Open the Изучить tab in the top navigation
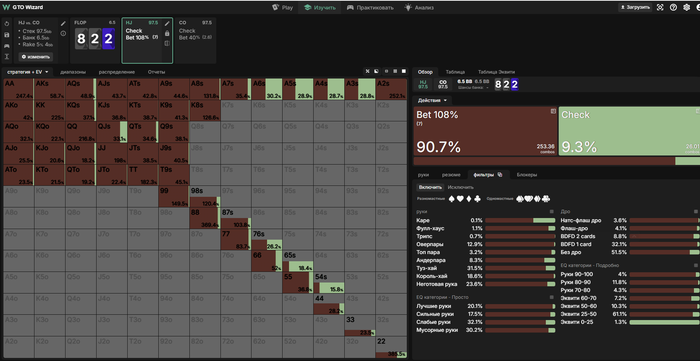700x361 pixels. point(320,8)
